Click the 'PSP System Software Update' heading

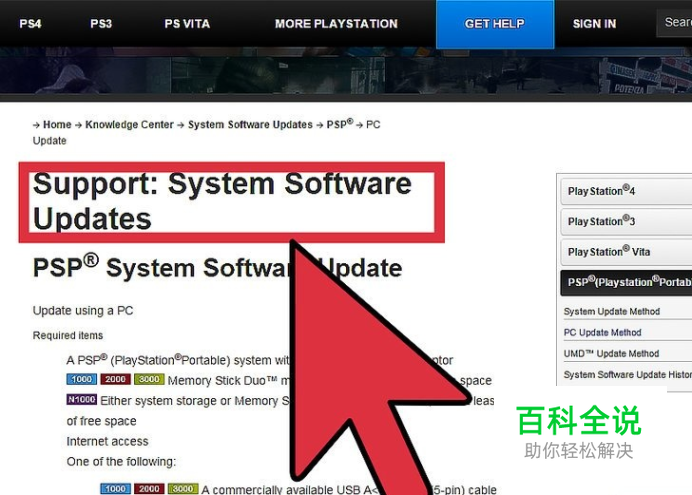(x=218, y=267)
